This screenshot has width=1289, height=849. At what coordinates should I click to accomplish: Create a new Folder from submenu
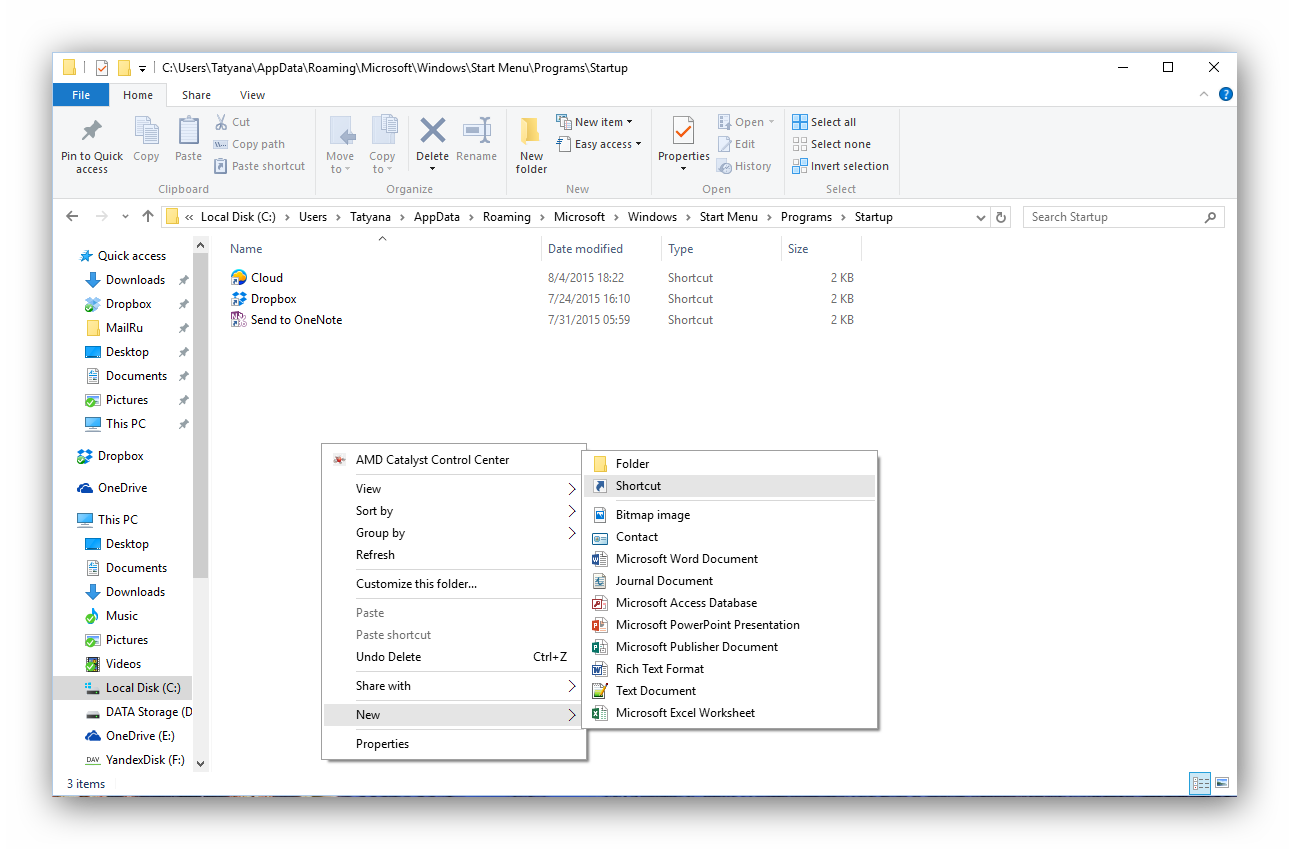tap(730, 464)
